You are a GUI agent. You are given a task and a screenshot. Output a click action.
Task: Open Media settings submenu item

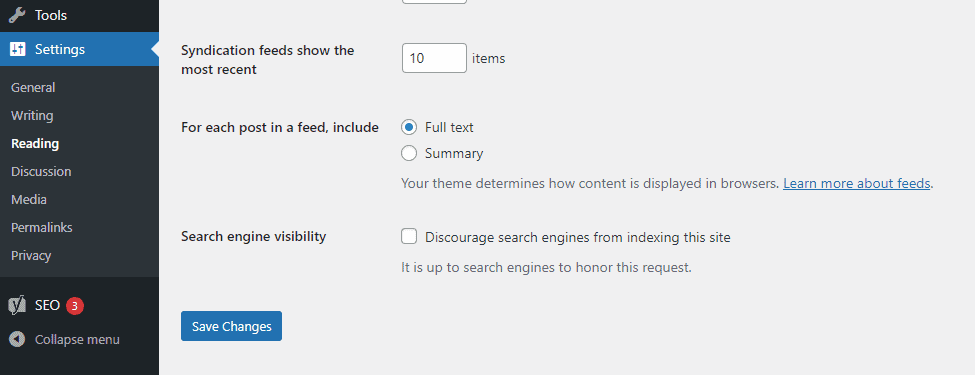click(x=29, y=200)
